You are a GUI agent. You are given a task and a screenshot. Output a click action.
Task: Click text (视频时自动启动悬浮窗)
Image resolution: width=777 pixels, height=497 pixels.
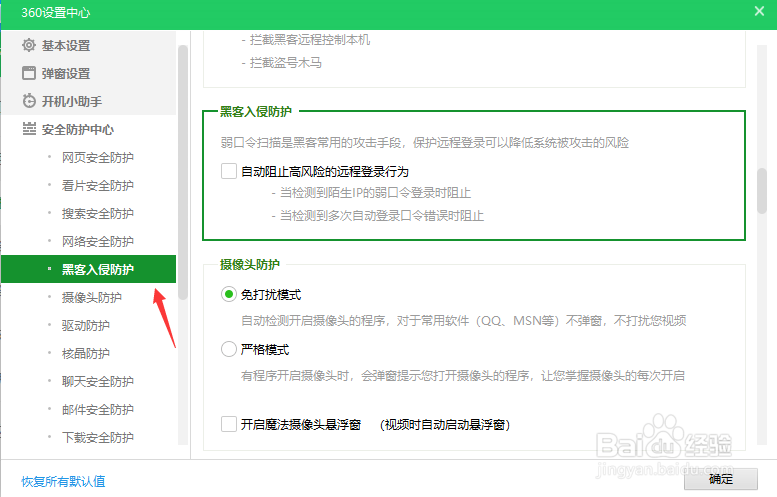pos(445,425)
